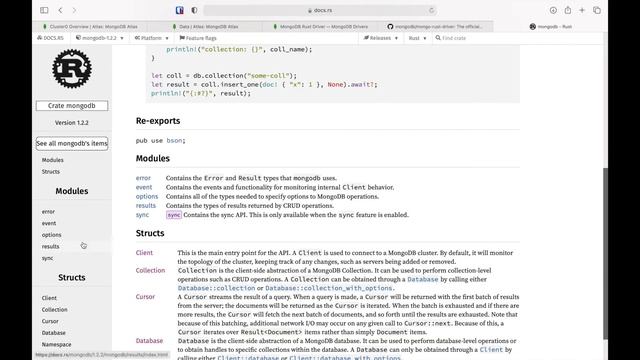Open results module in sidebar
This screenshot has height=360, width=640.
coord(51,247)
